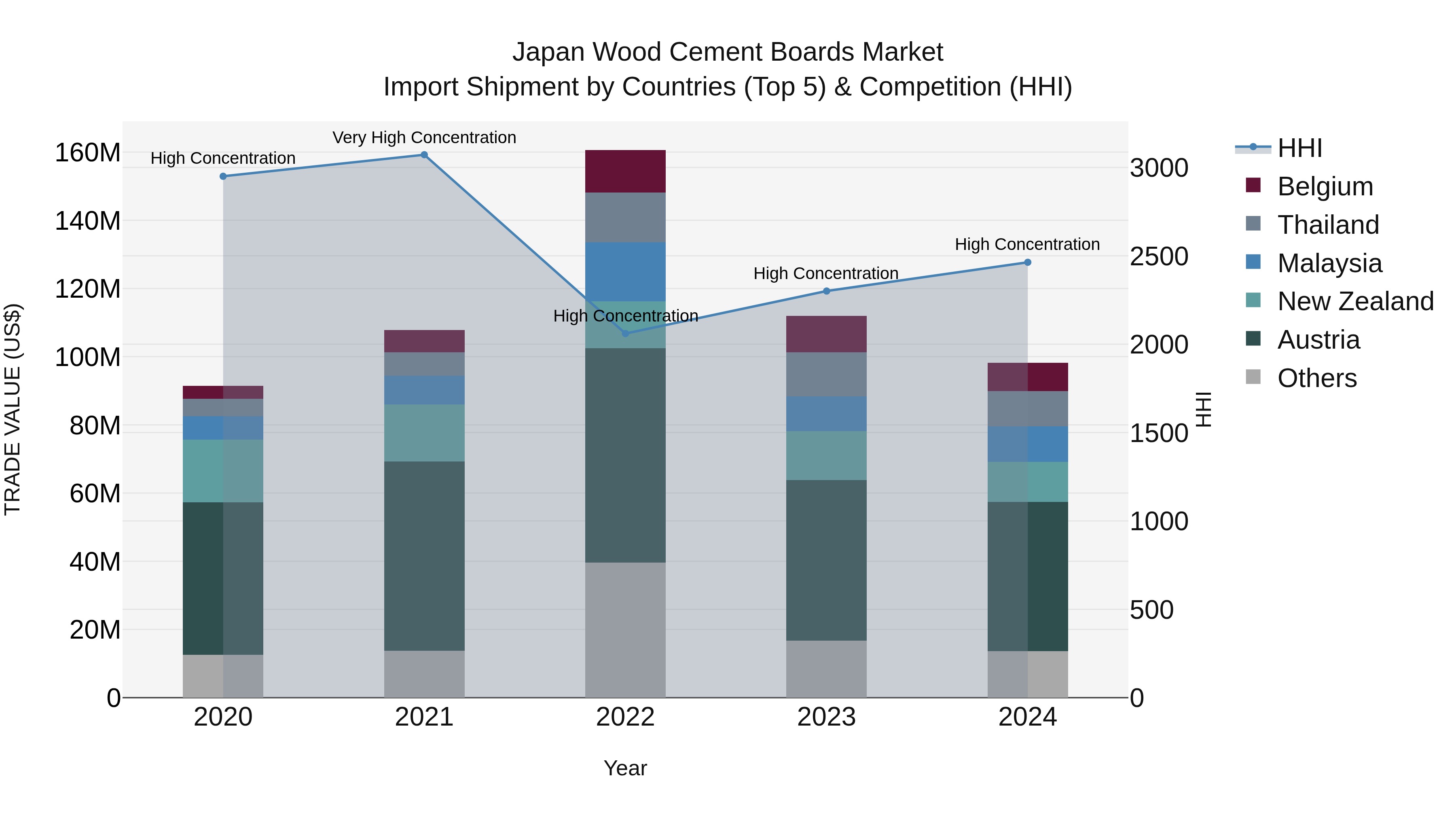Click the 'Import Shipment by Countries' subtitle line
This screenshot has height=819, width=1456.
click(728, 87)
